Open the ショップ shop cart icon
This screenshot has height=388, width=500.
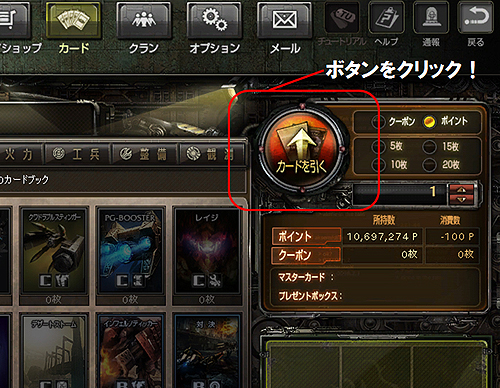tap(13, 19)
